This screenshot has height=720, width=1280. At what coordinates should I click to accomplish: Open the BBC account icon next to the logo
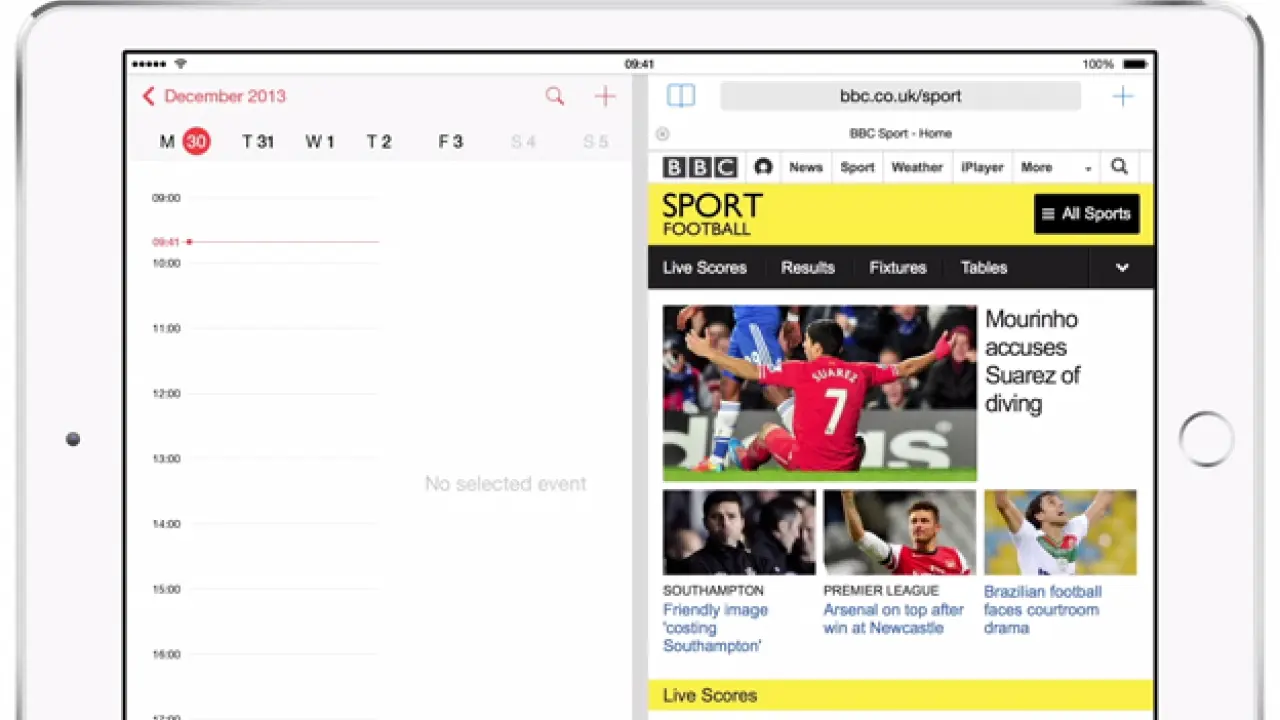(763, 167)
